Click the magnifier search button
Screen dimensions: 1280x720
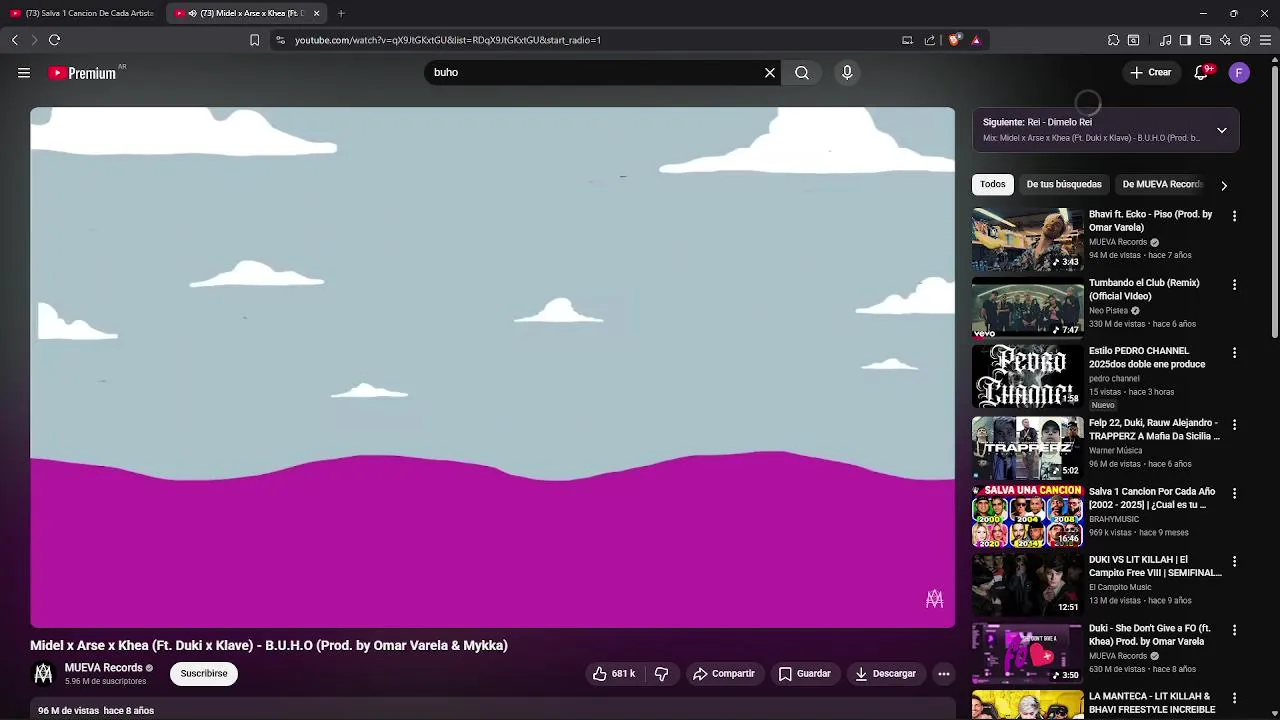coord(802,73)
